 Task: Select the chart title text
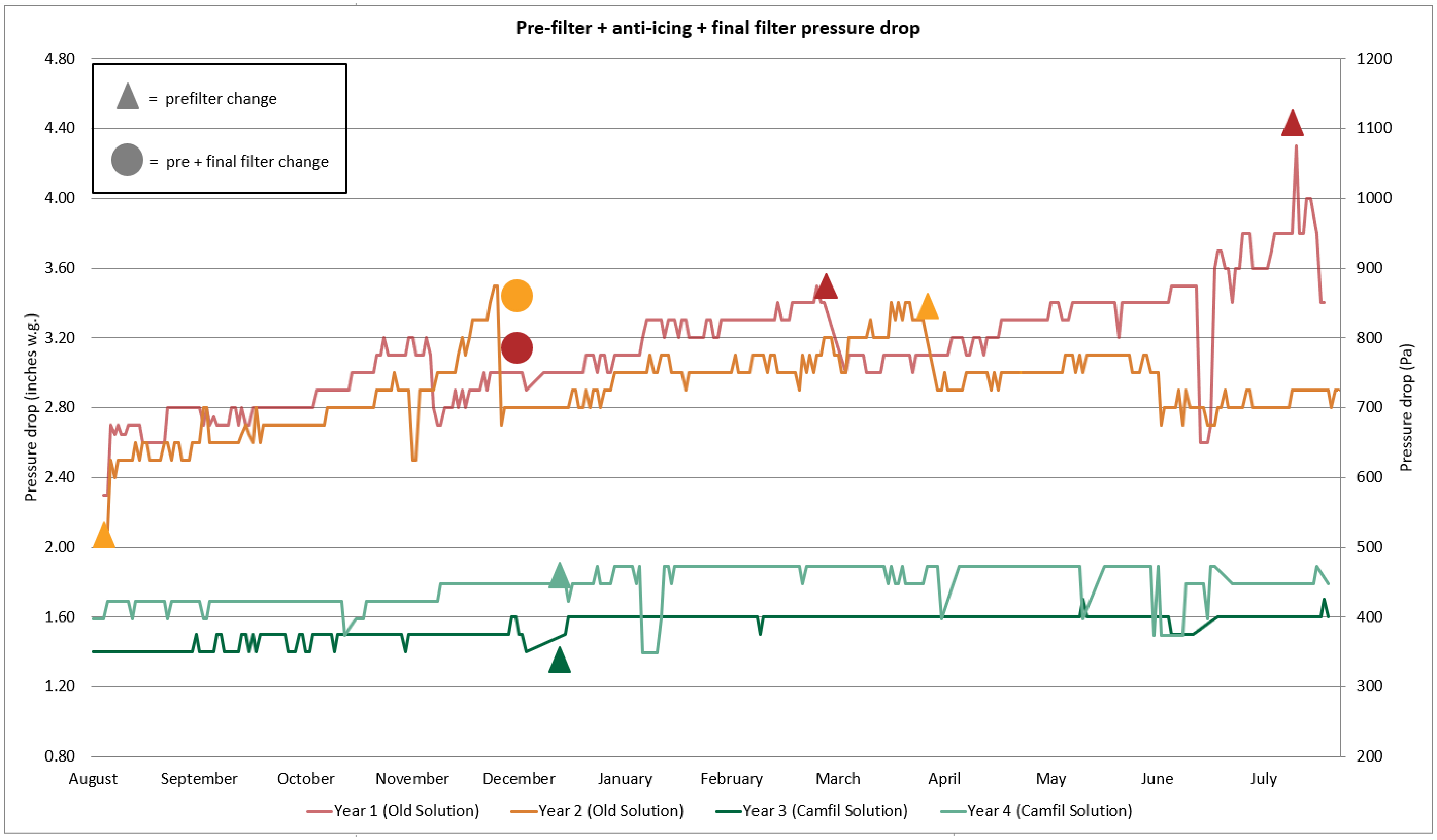point(717,28)
